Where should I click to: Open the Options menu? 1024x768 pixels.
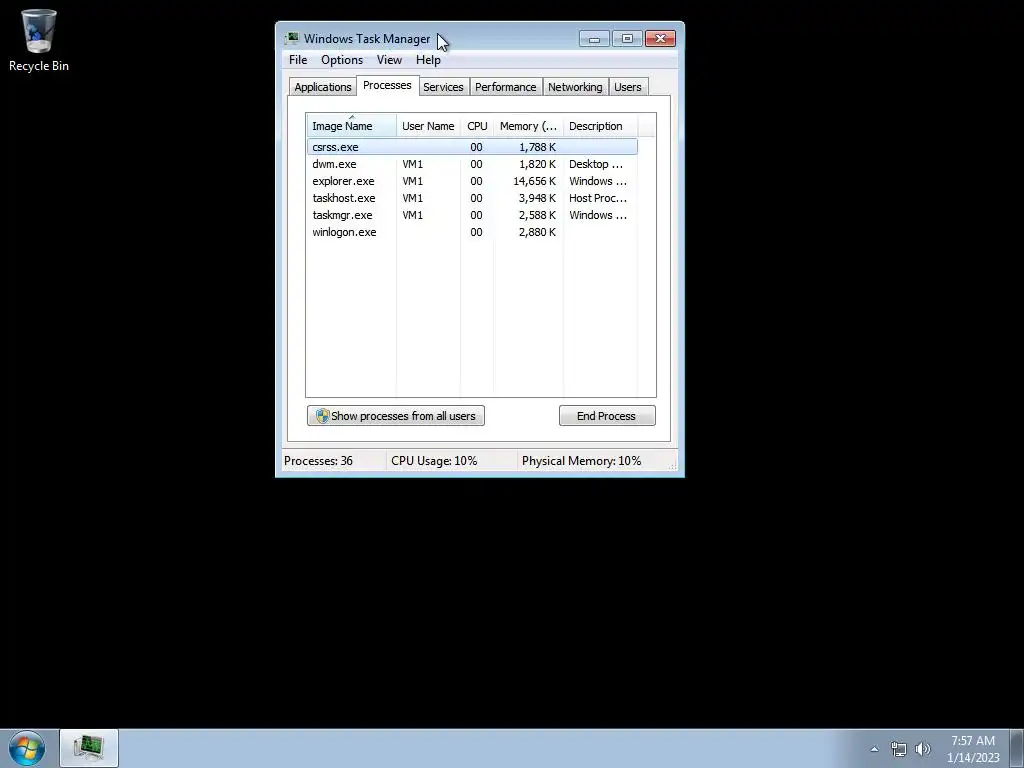pos(342,59)
